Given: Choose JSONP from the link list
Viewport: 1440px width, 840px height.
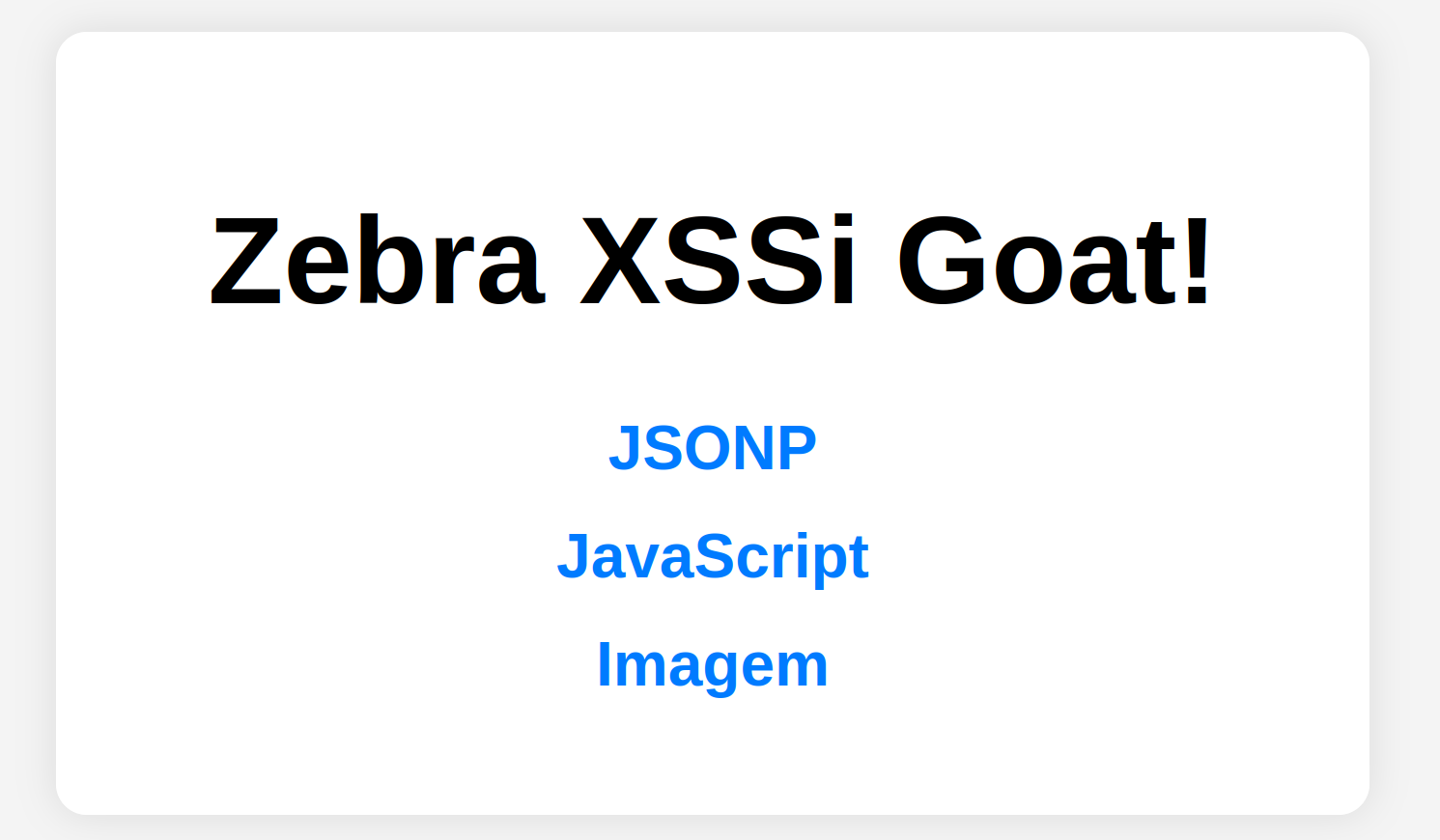Looking at the screenshot, I should pos(713,448).
